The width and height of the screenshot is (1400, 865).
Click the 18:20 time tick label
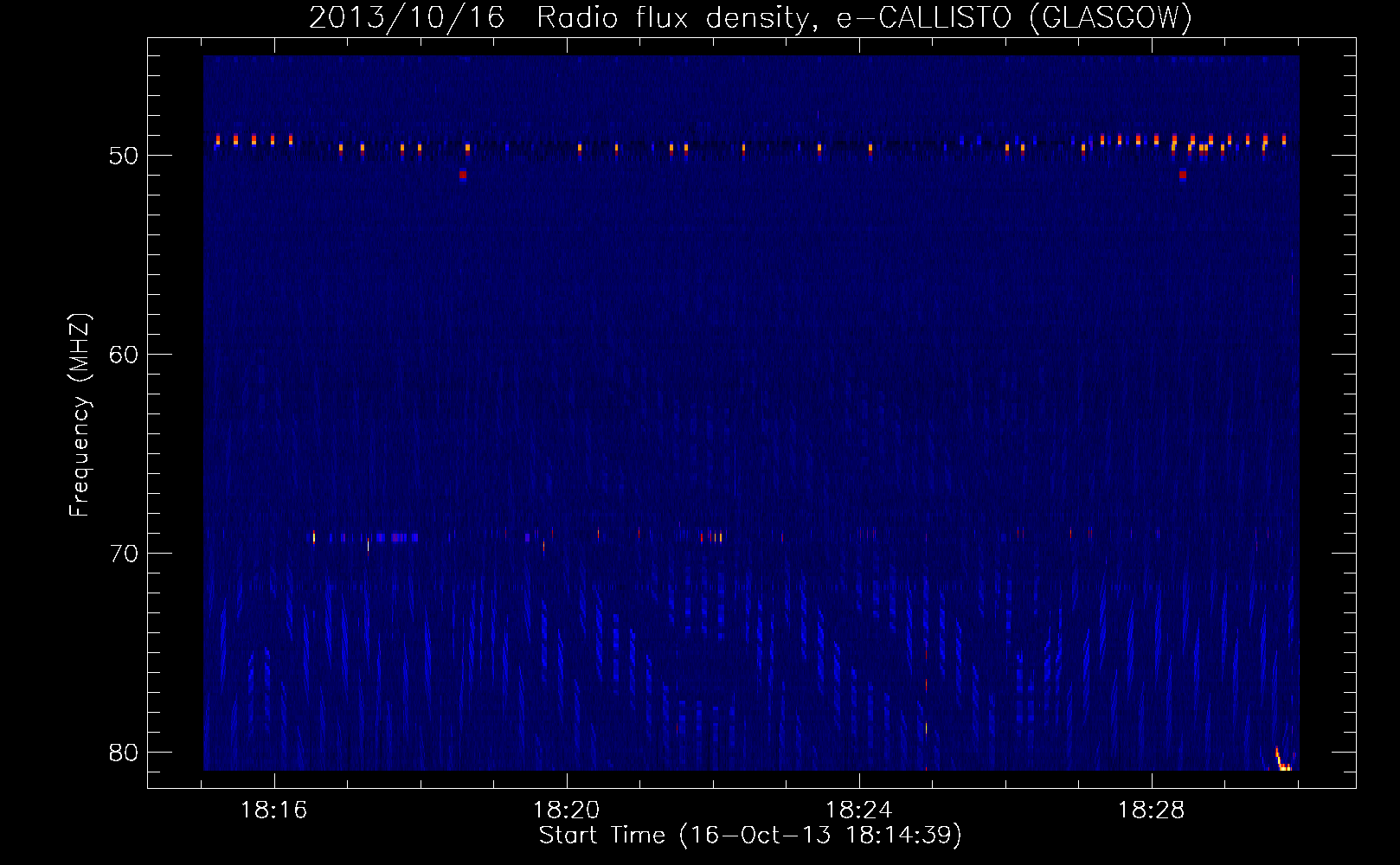[567, 811]
